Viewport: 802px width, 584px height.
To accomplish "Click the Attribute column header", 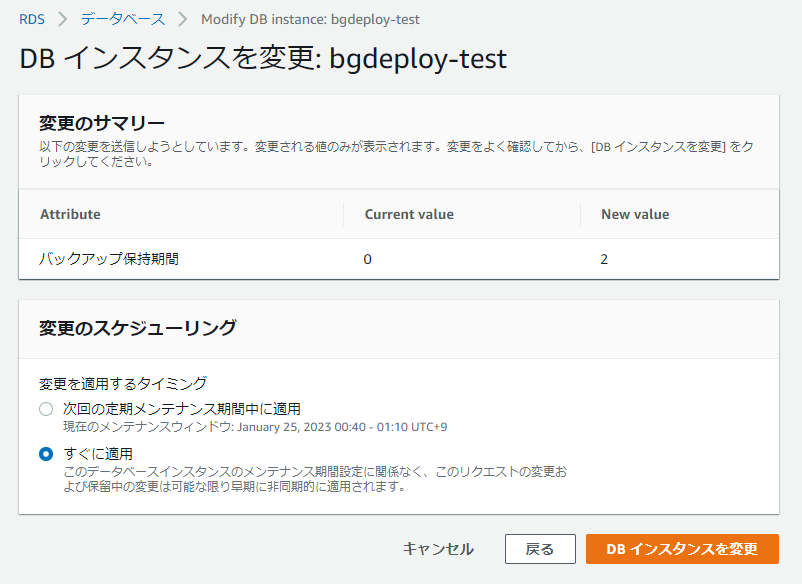I will pyautogui.click(x=71, y=214).
